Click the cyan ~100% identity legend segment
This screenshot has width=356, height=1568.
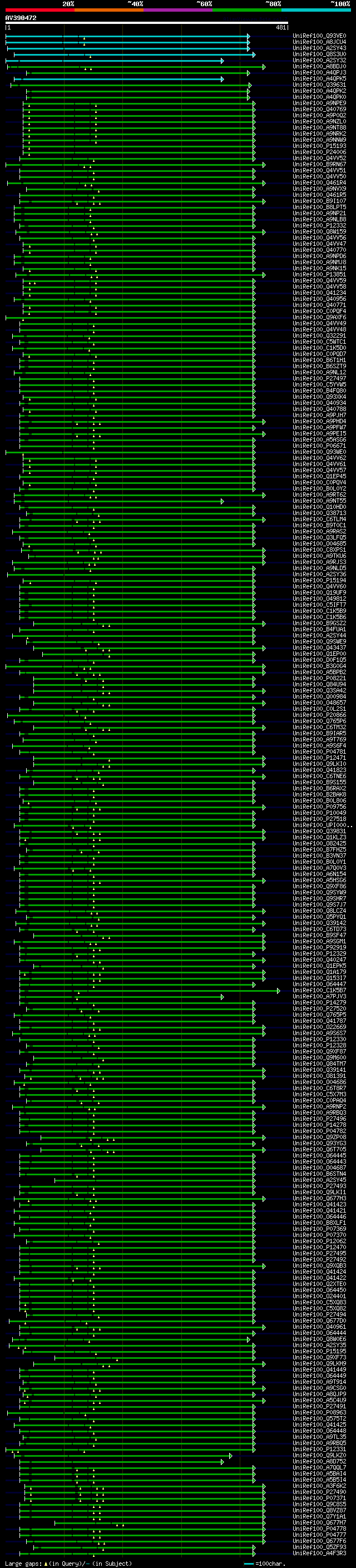tap(316, 10)
